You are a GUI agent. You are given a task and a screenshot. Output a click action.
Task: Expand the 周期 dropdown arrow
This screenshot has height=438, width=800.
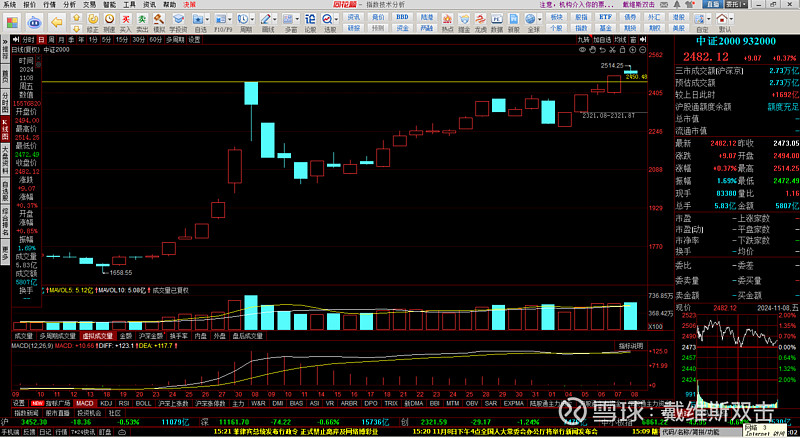(x=253, y=19)
